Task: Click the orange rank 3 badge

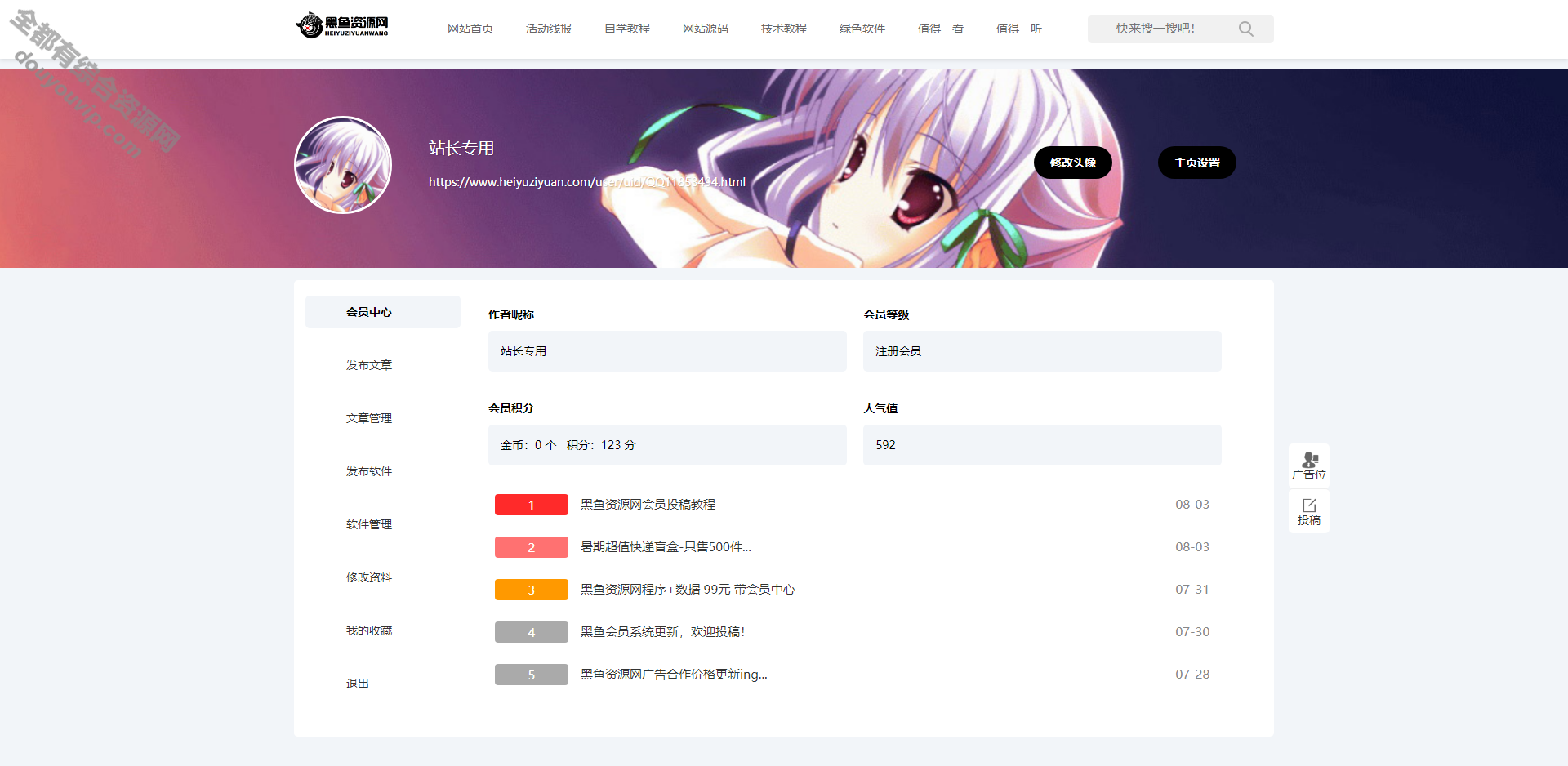Action: point(532,590)
